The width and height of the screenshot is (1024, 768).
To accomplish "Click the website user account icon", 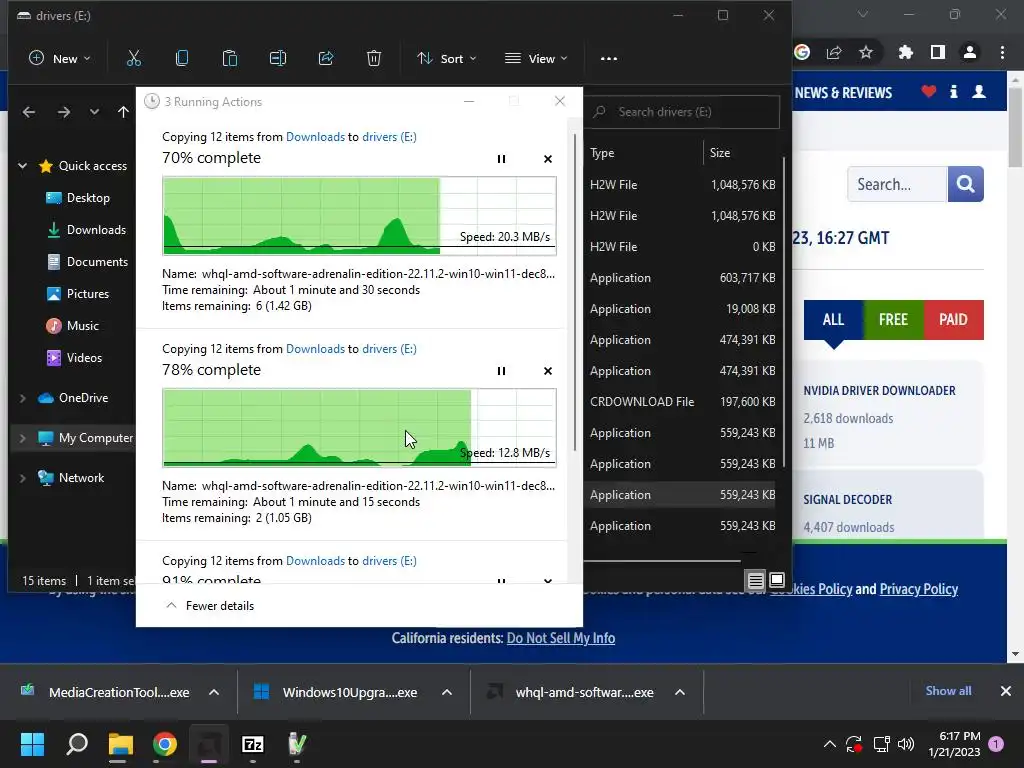I will point(979,91).
